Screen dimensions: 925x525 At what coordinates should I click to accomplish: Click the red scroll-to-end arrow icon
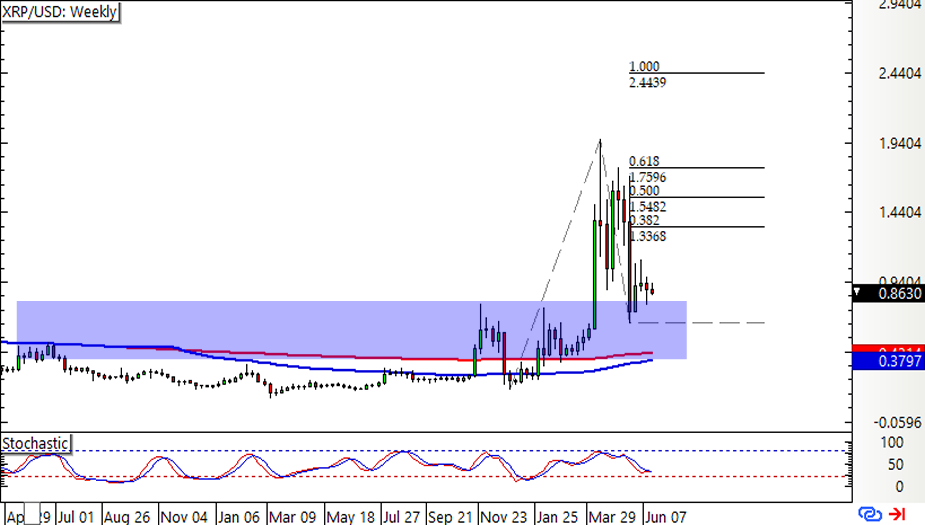click(x=897, y=514)
